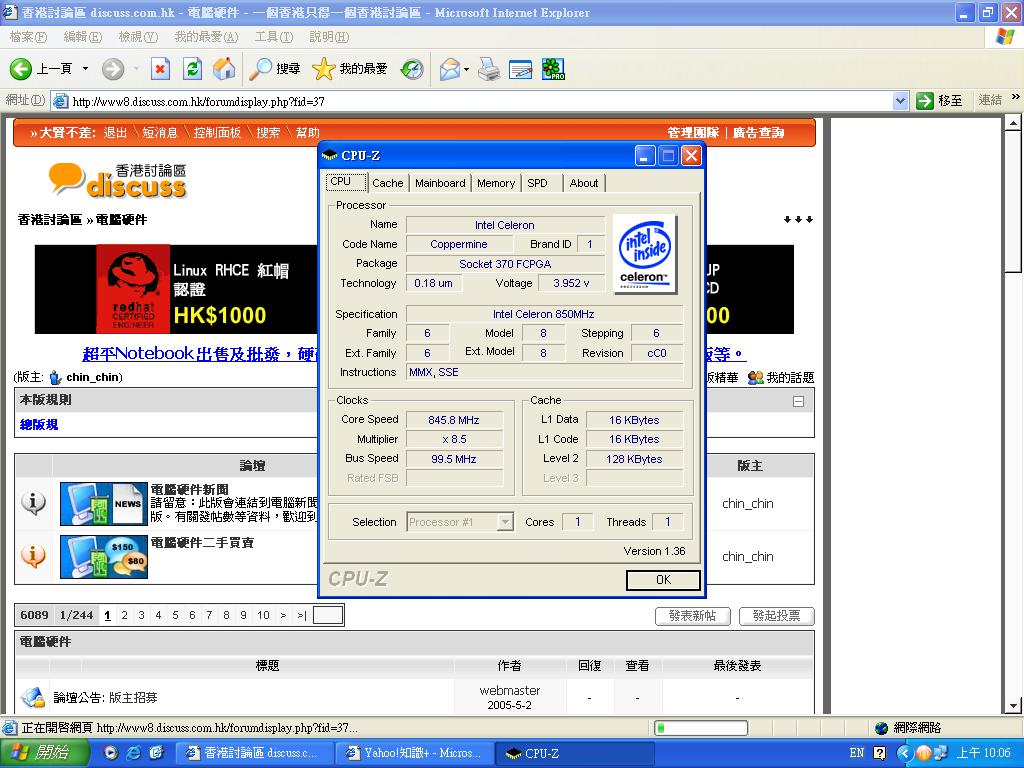The image size is (1024, 768).
Task: Click the Home page icon
Action: (224, 69)
